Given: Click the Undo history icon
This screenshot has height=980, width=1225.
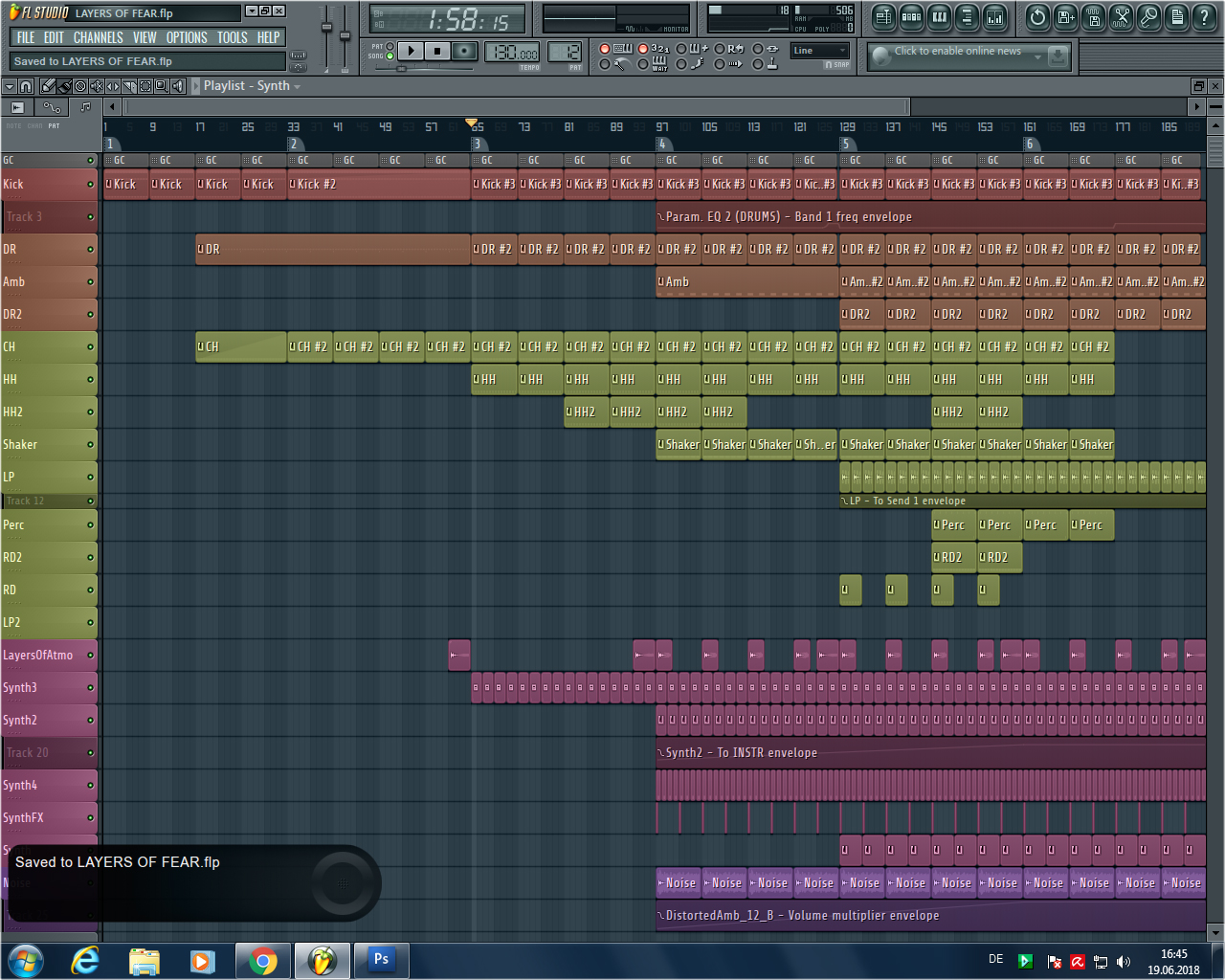Looking at the screenshot, I should (x=1038, y=17).
